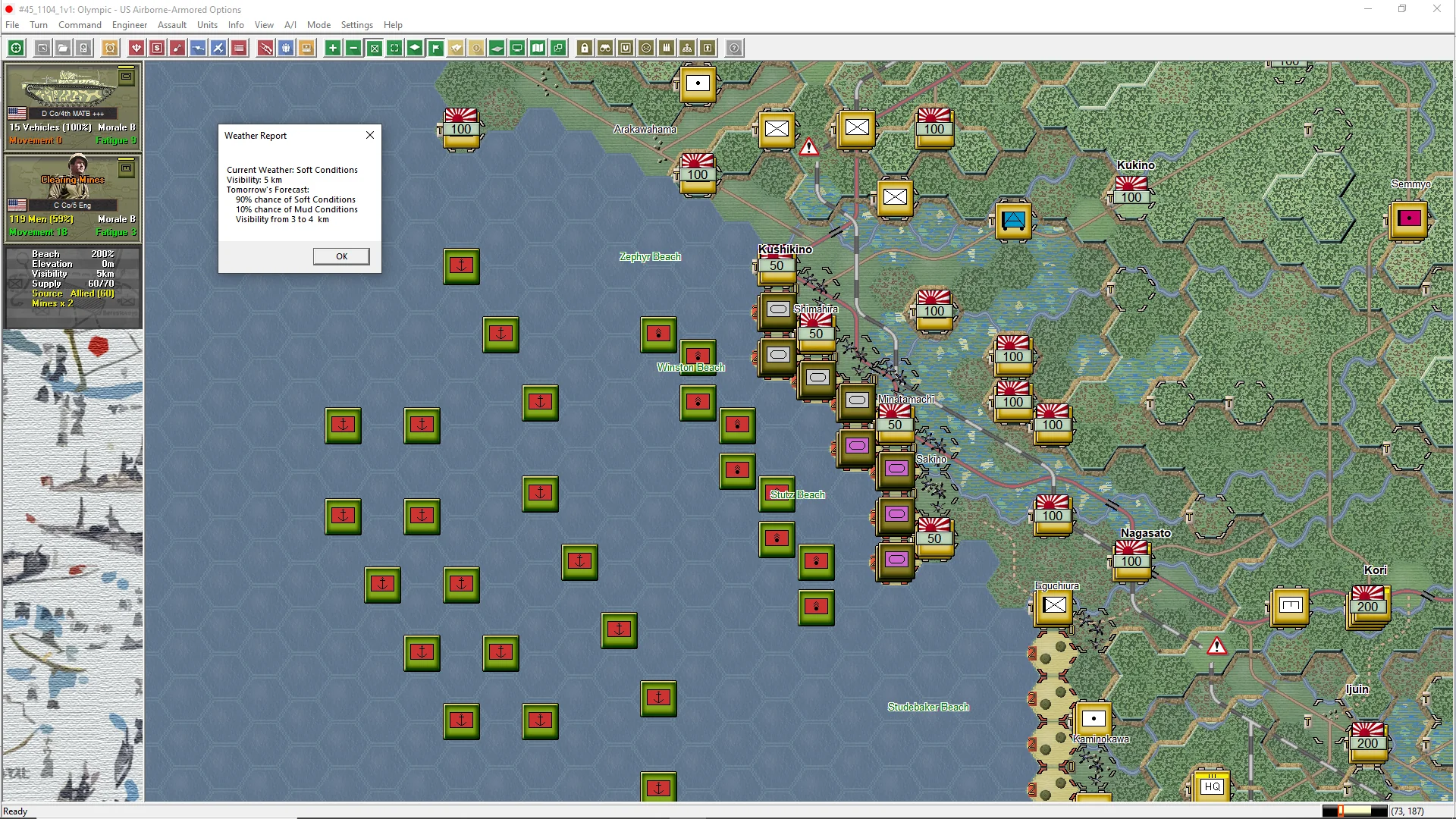This screenshot has width=1456, height=819.
Task: Click the corner badge on the C Co/5 Eng card
Action: (127, 168)
